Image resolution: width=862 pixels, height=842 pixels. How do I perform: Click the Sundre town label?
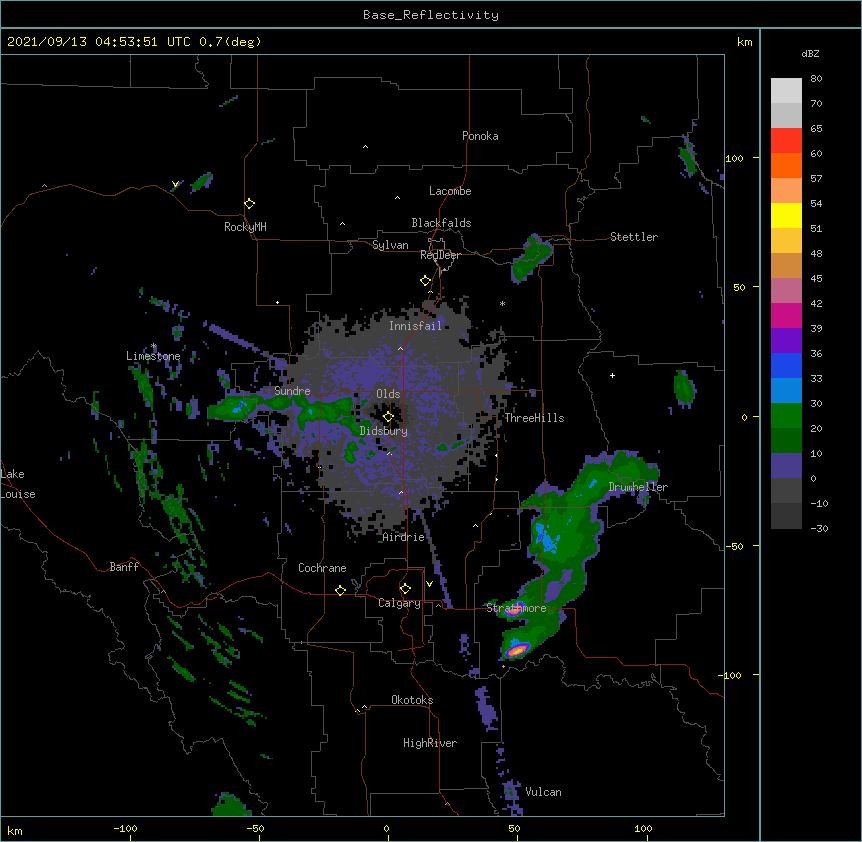pyautogui.click(x=292, y=391)
